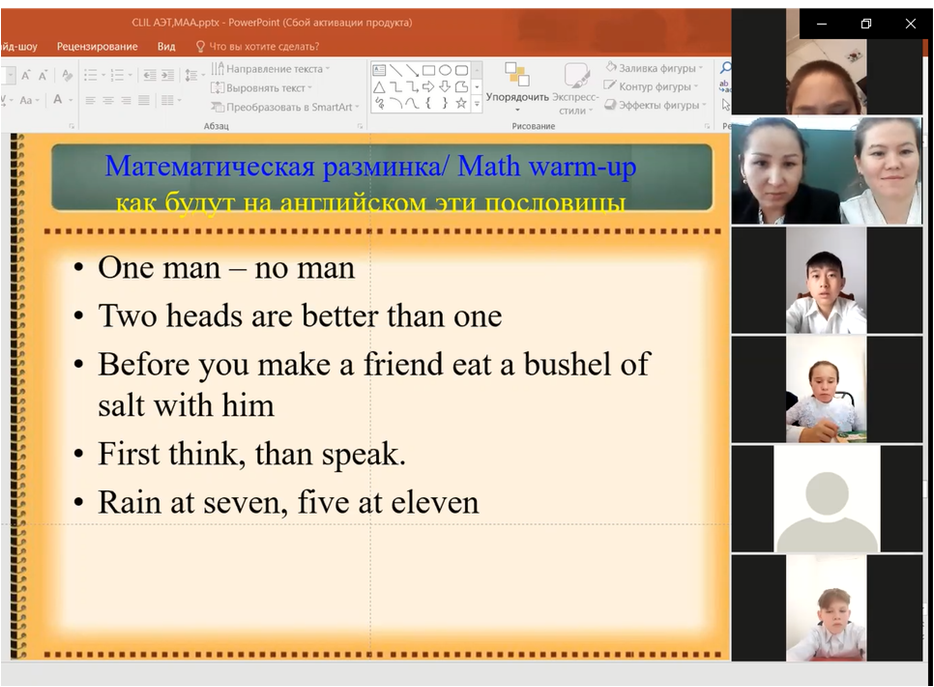Click the increase indent icon
Screen dimensions: 934x687
[167, 74]
